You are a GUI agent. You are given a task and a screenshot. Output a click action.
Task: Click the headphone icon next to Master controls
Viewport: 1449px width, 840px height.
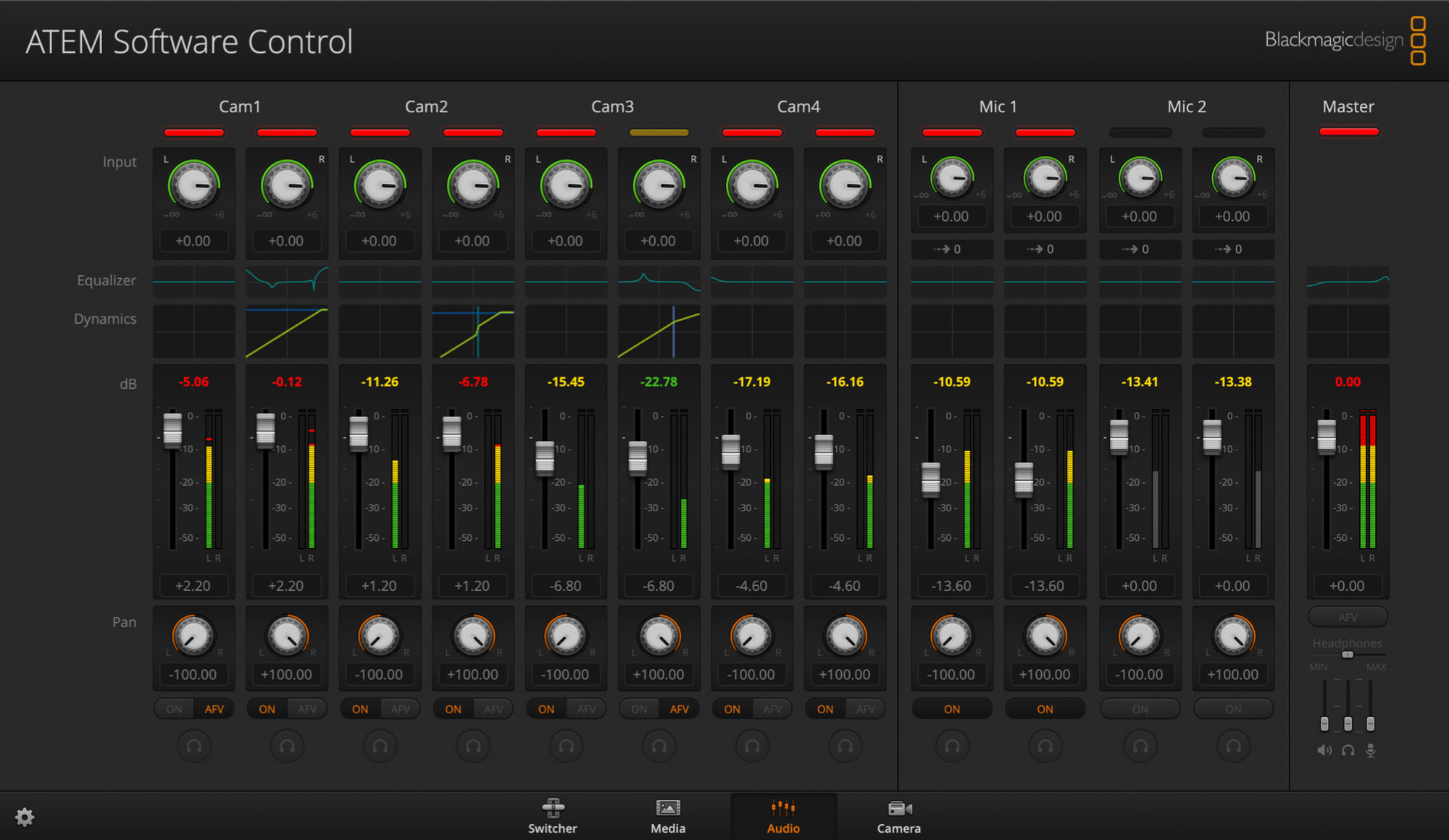coord(1348,750)
